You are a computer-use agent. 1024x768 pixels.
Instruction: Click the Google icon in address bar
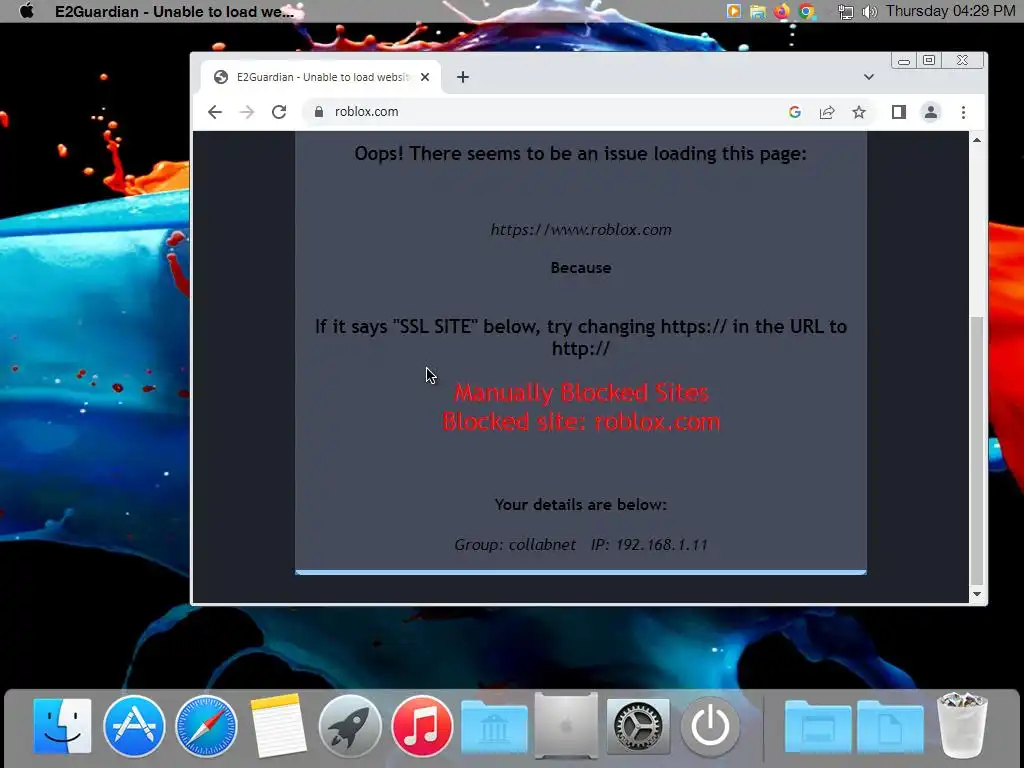(x=795, y=112)
